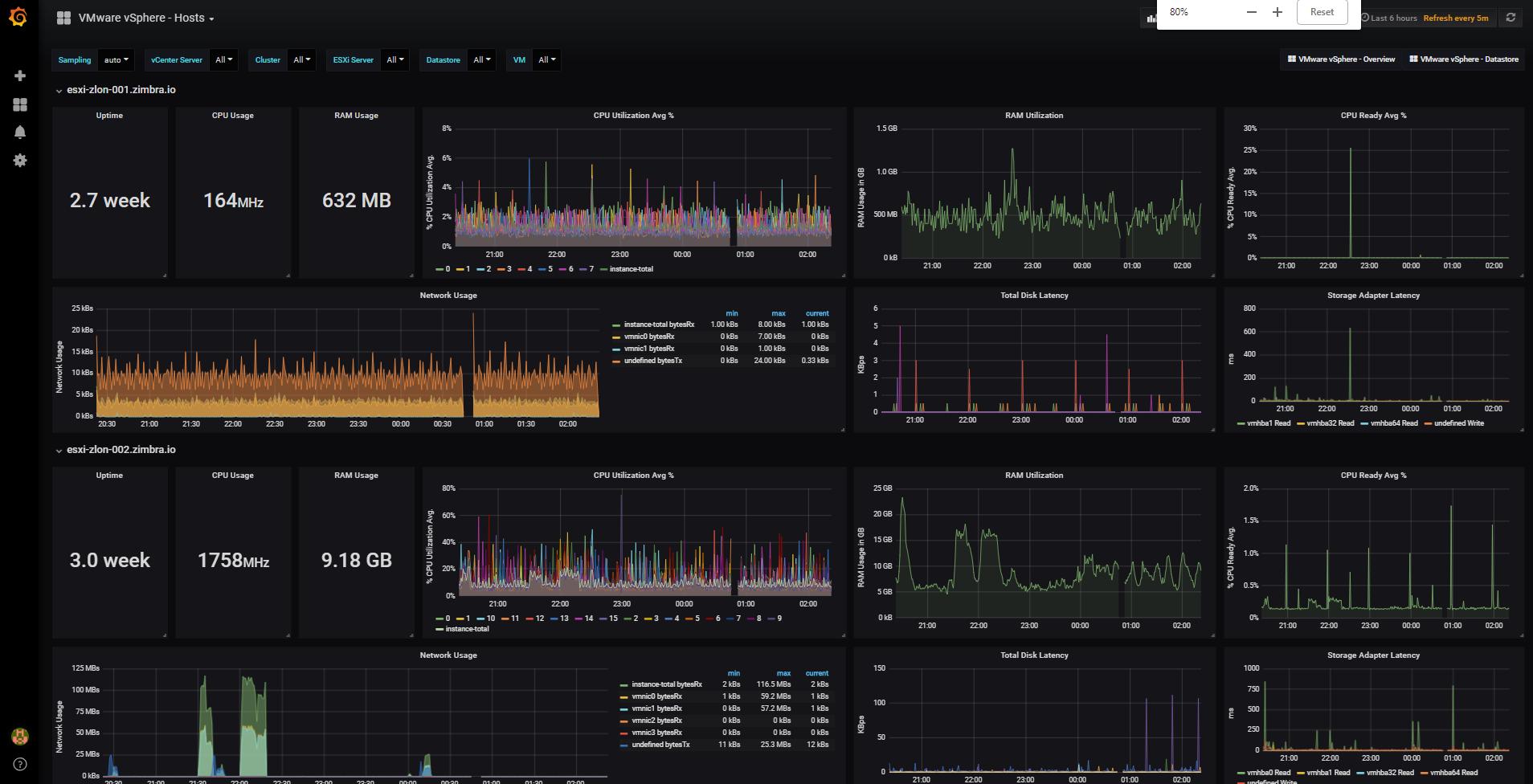Click the Reset button in the zoom popup
Image resolution: width=1533 pixels, height=784 pixels.
(x=1321, y=11)
